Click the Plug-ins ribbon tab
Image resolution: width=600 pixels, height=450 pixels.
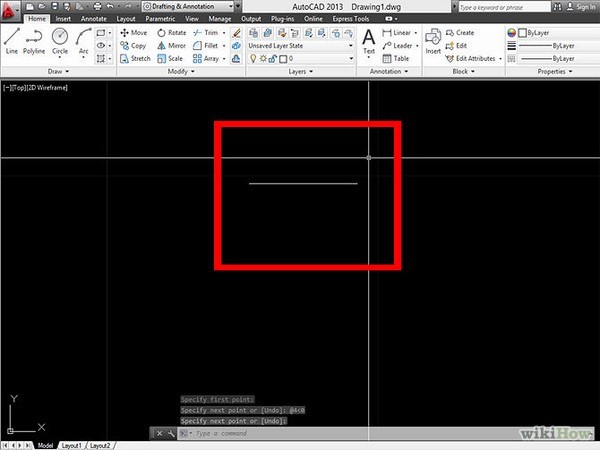coord(282,19)
